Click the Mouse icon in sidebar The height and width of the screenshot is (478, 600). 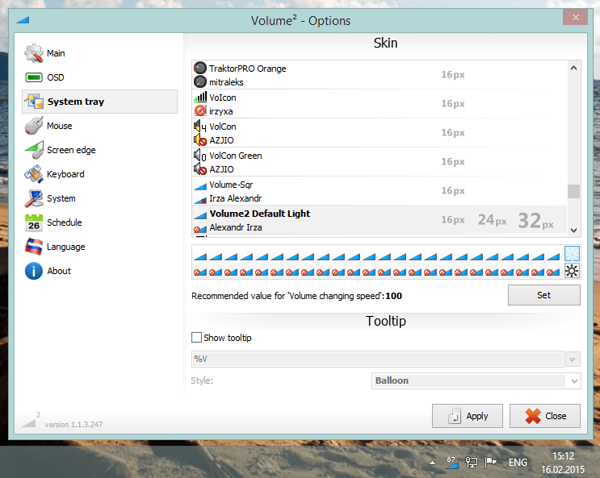point(34,126)
